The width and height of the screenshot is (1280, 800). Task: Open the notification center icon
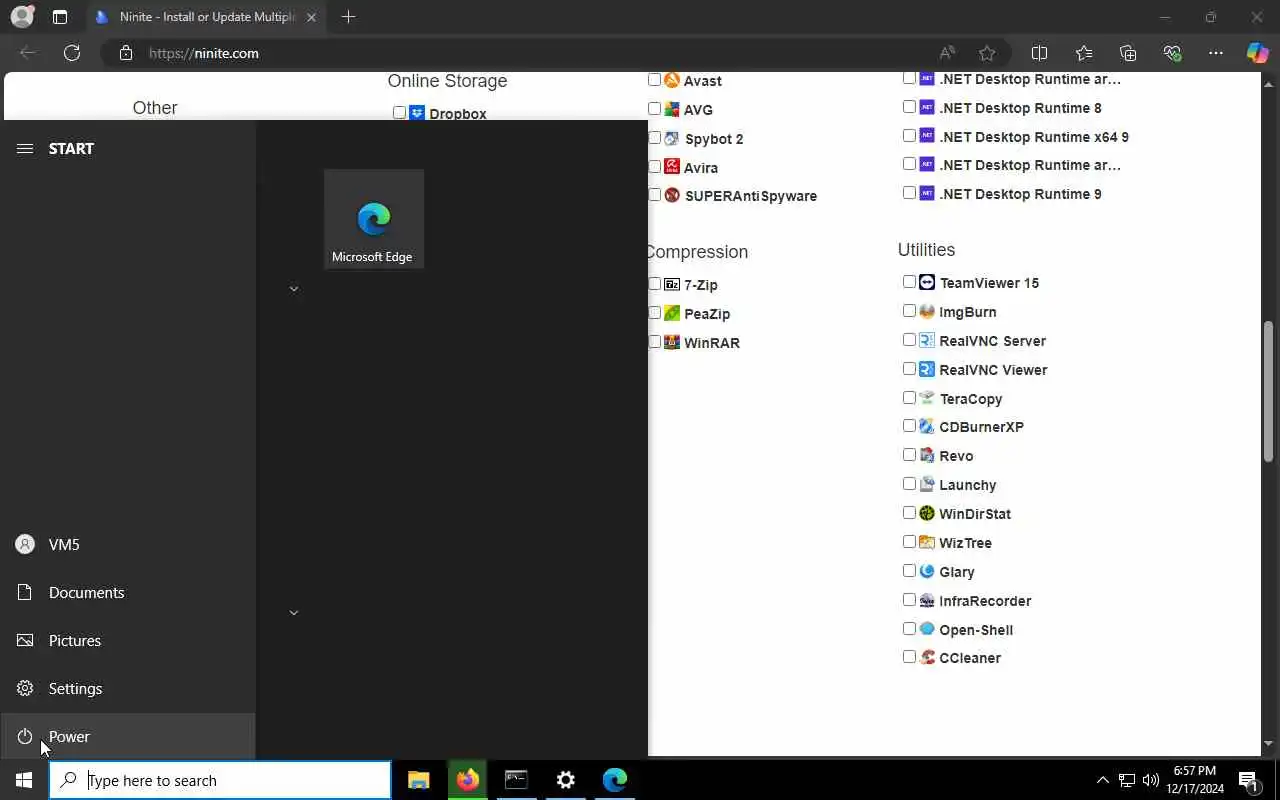click(1249, 780)
